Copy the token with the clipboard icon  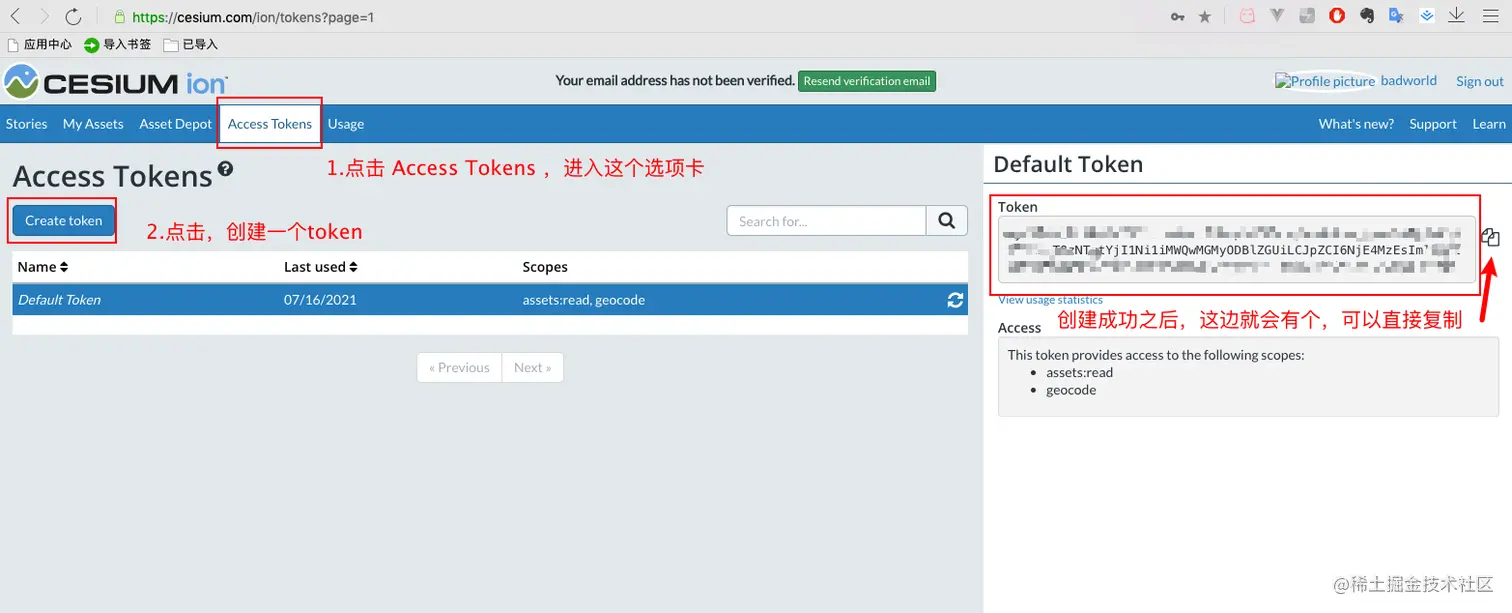point(1490,238)
